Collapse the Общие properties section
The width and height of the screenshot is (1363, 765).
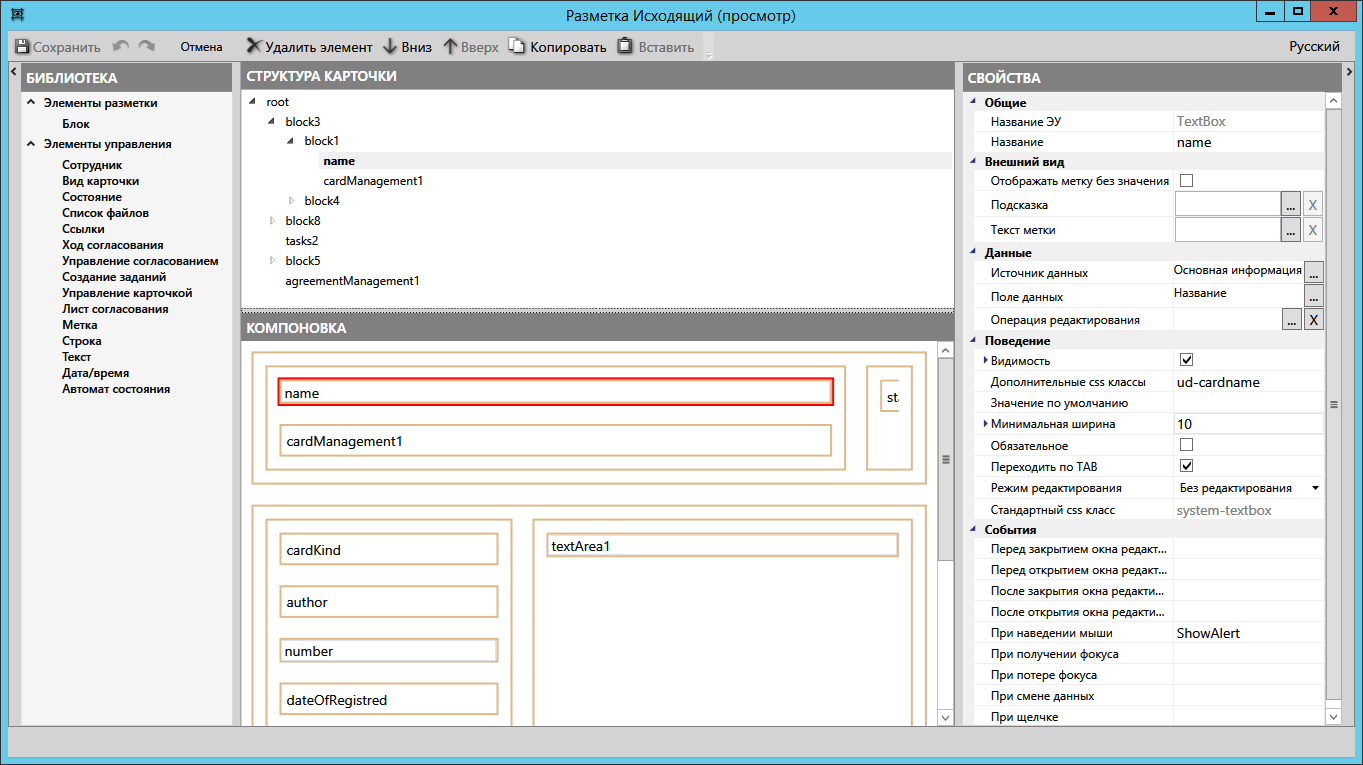(972, 102)
